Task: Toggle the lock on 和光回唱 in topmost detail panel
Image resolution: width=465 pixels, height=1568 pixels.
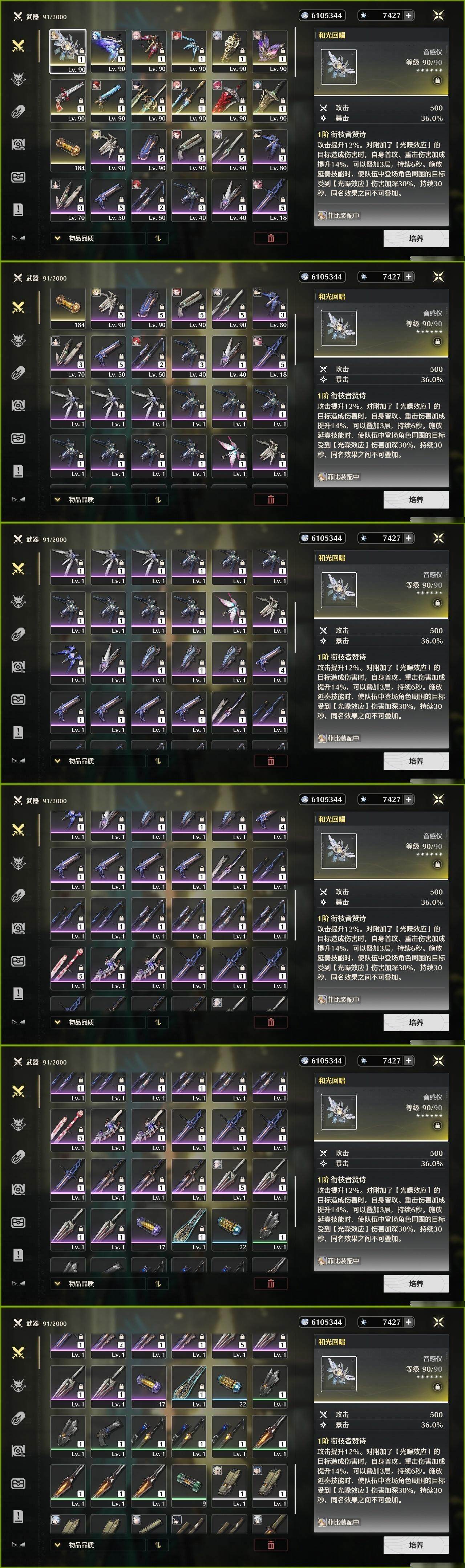Action: (x=437, y=80)
